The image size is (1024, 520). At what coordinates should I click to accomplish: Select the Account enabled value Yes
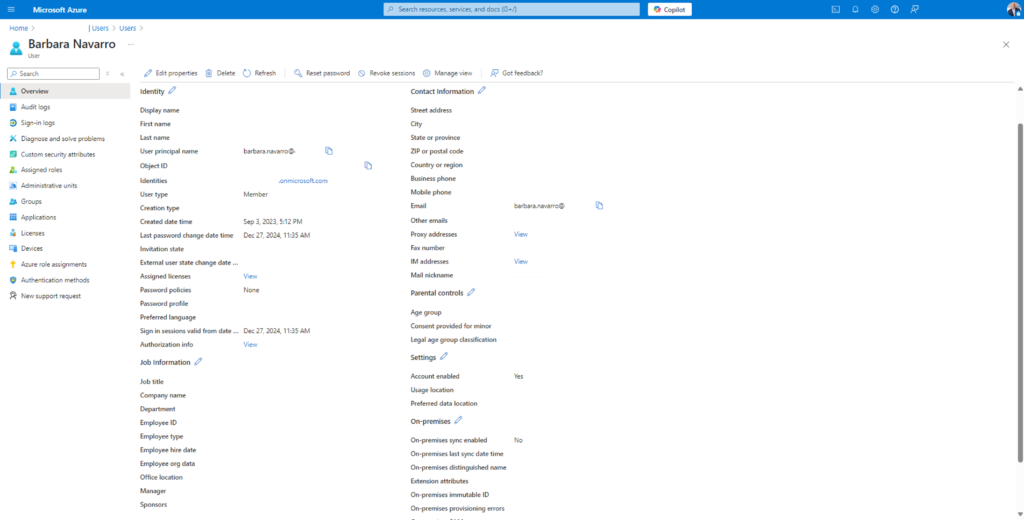tap(519, 376)
